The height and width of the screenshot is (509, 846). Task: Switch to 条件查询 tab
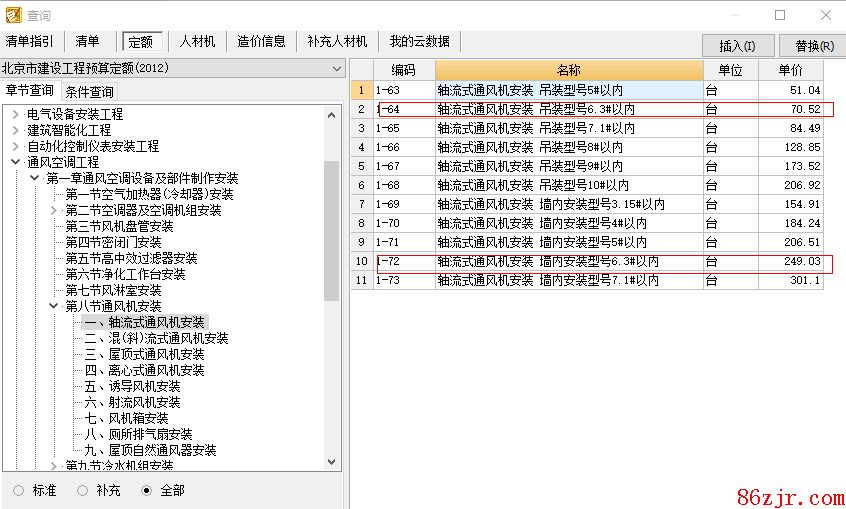(x=89, y=92)
